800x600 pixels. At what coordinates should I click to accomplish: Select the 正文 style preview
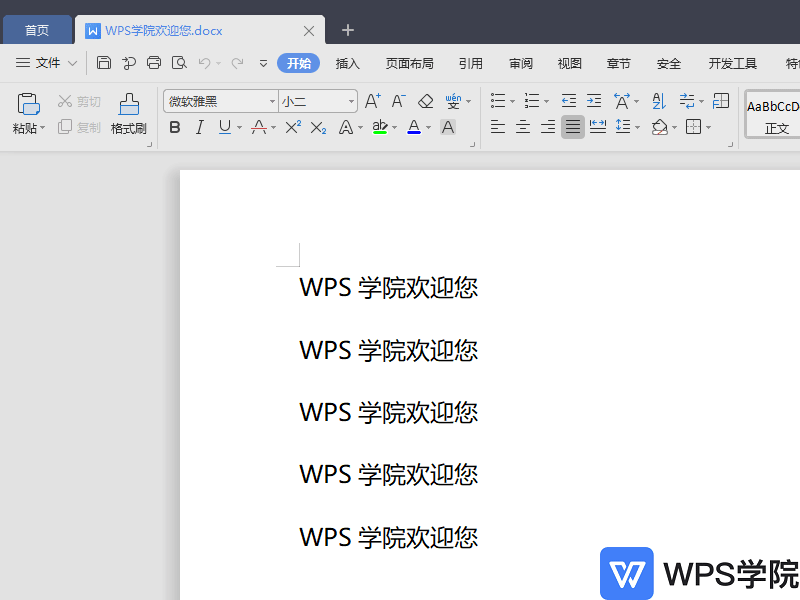click(772, 115)
